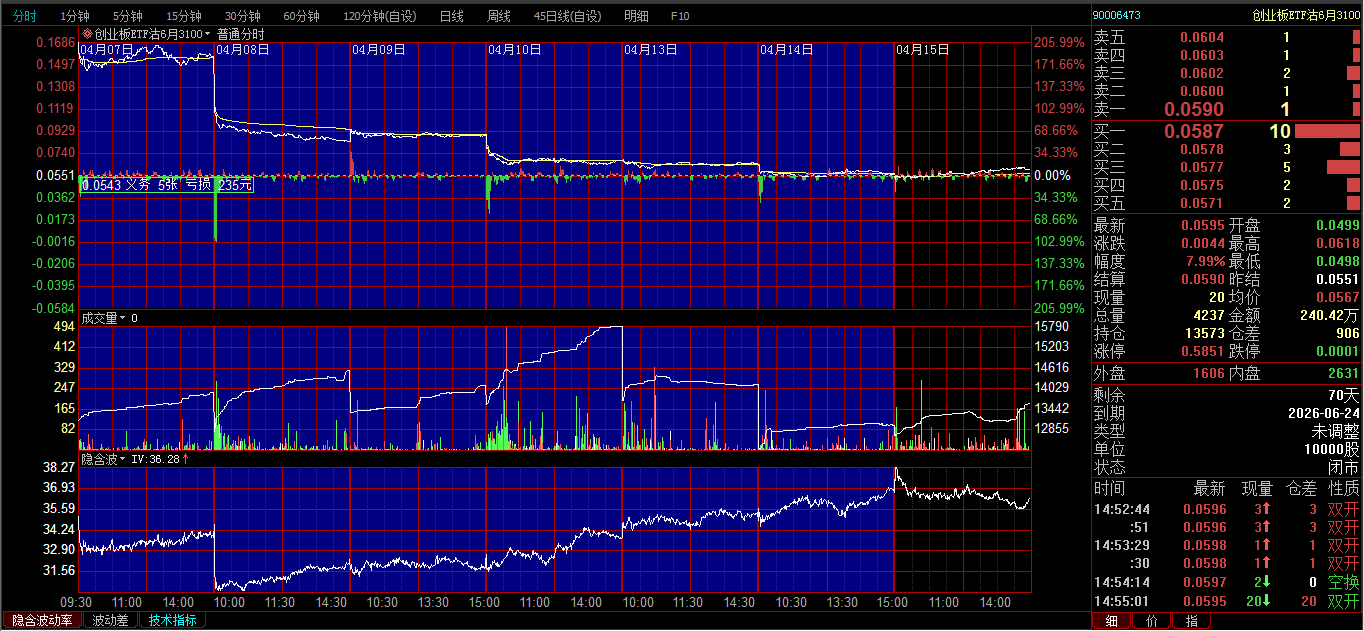The image size is (1364, 631).
Task: Click the 买一 bid price 0.0587
Action: point(1193,131)
